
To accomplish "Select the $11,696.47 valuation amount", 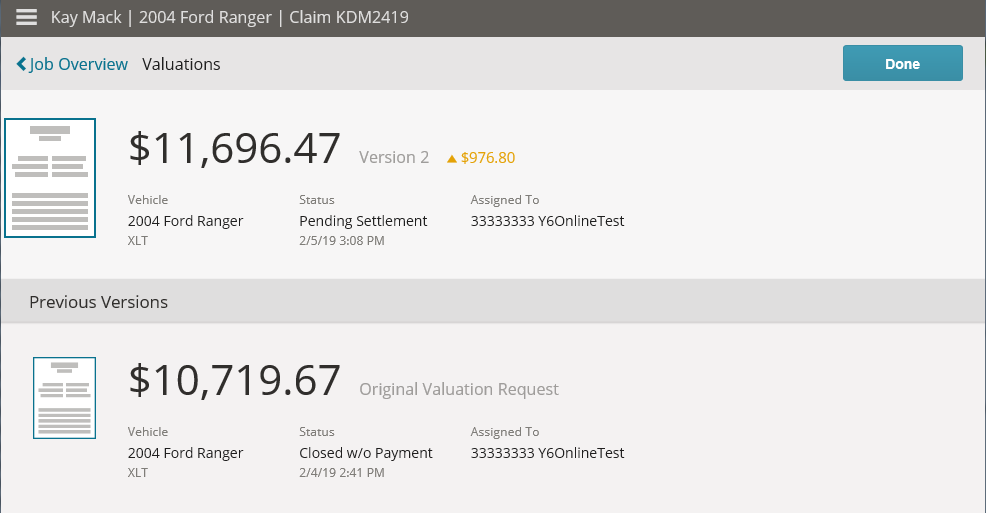I will [235, 148].
